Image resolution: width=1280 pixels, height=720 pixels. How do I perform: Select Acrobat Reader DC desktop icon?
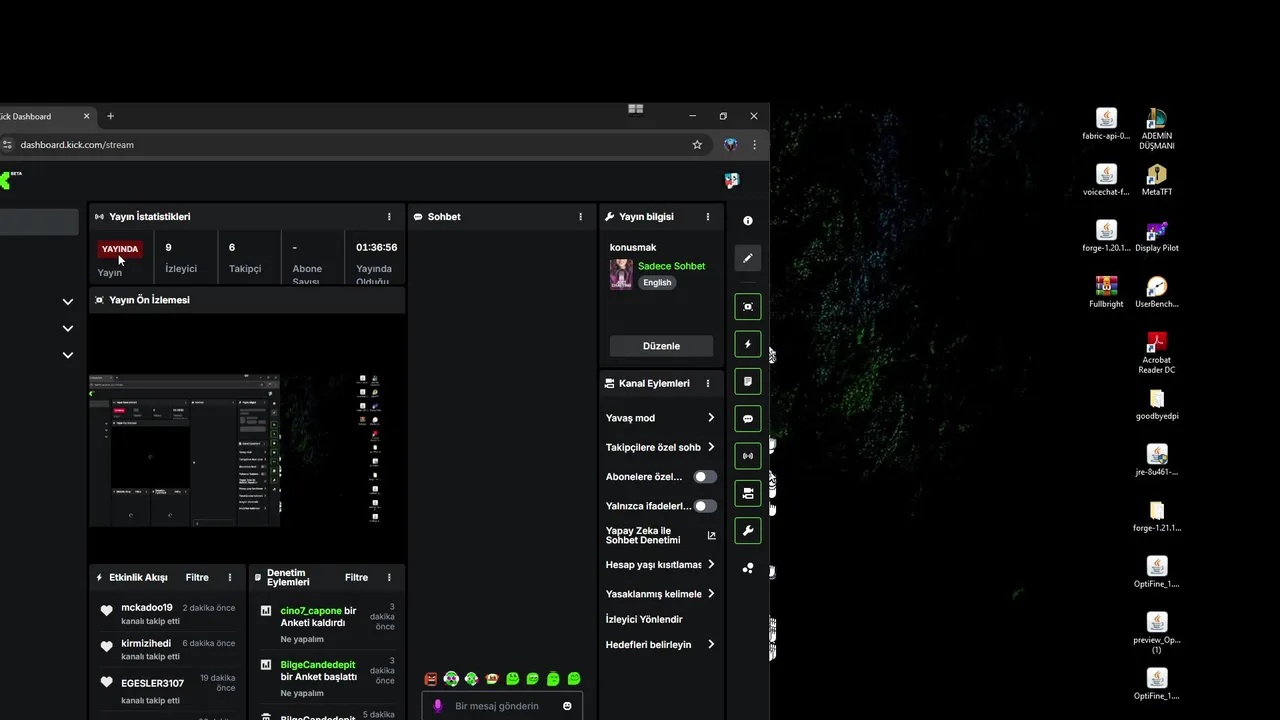tap(1157, 353)
